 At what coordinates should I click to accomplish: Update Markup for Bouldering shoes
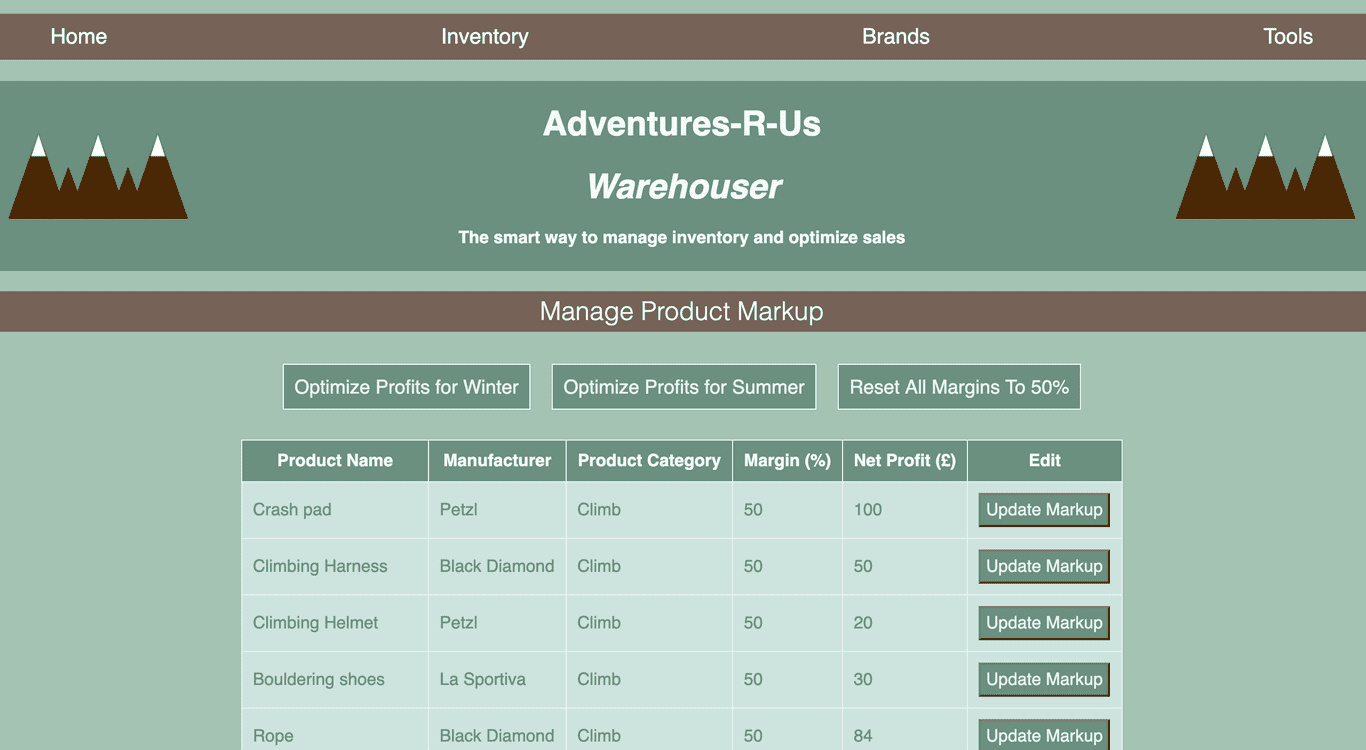click(x=1044, y=679)
